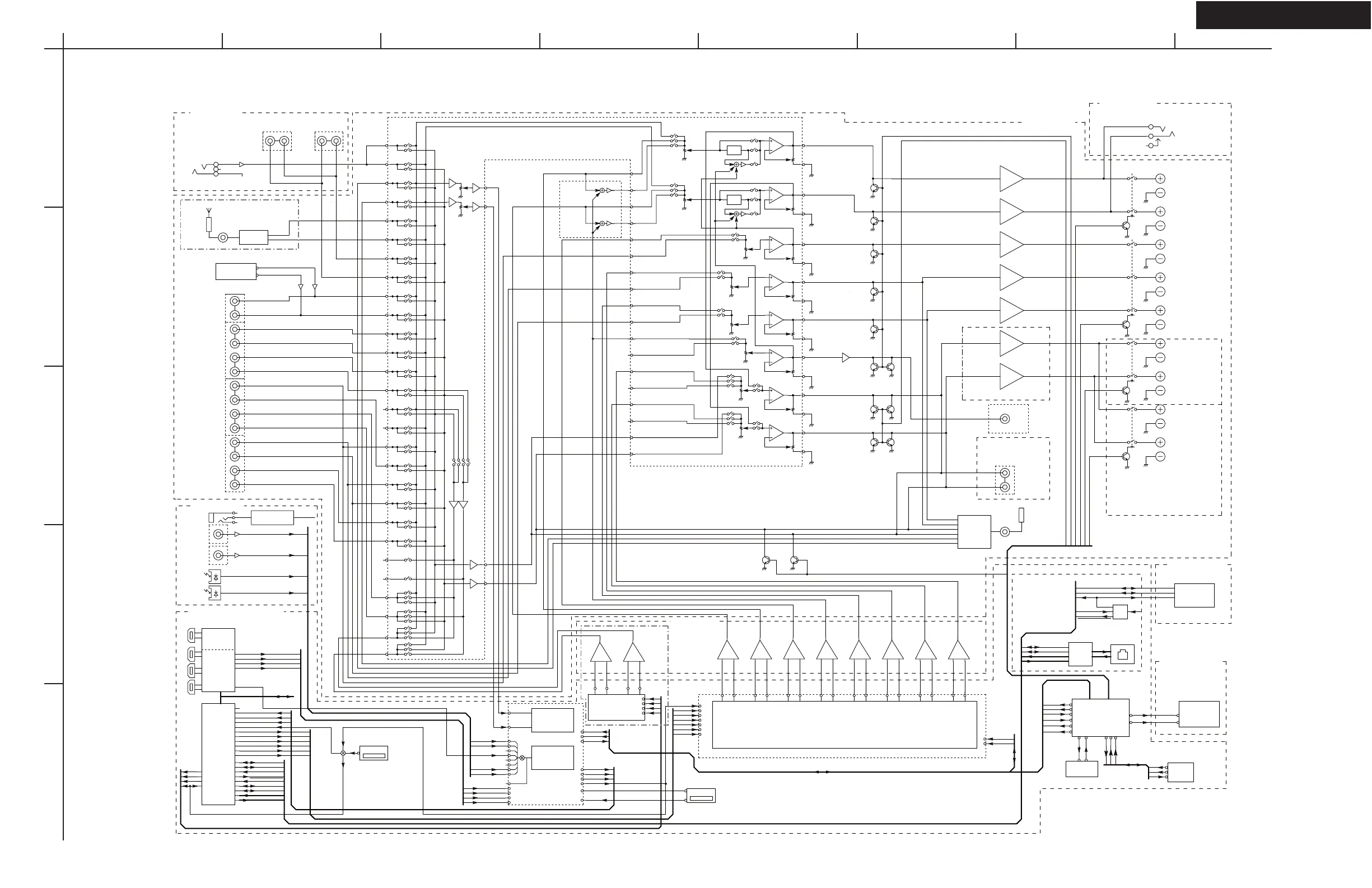Image resolution: width=1372 pixels, height=888 pixels.
Task: Click the bar-display box beside the left mixer node
Action: [374, 753]
